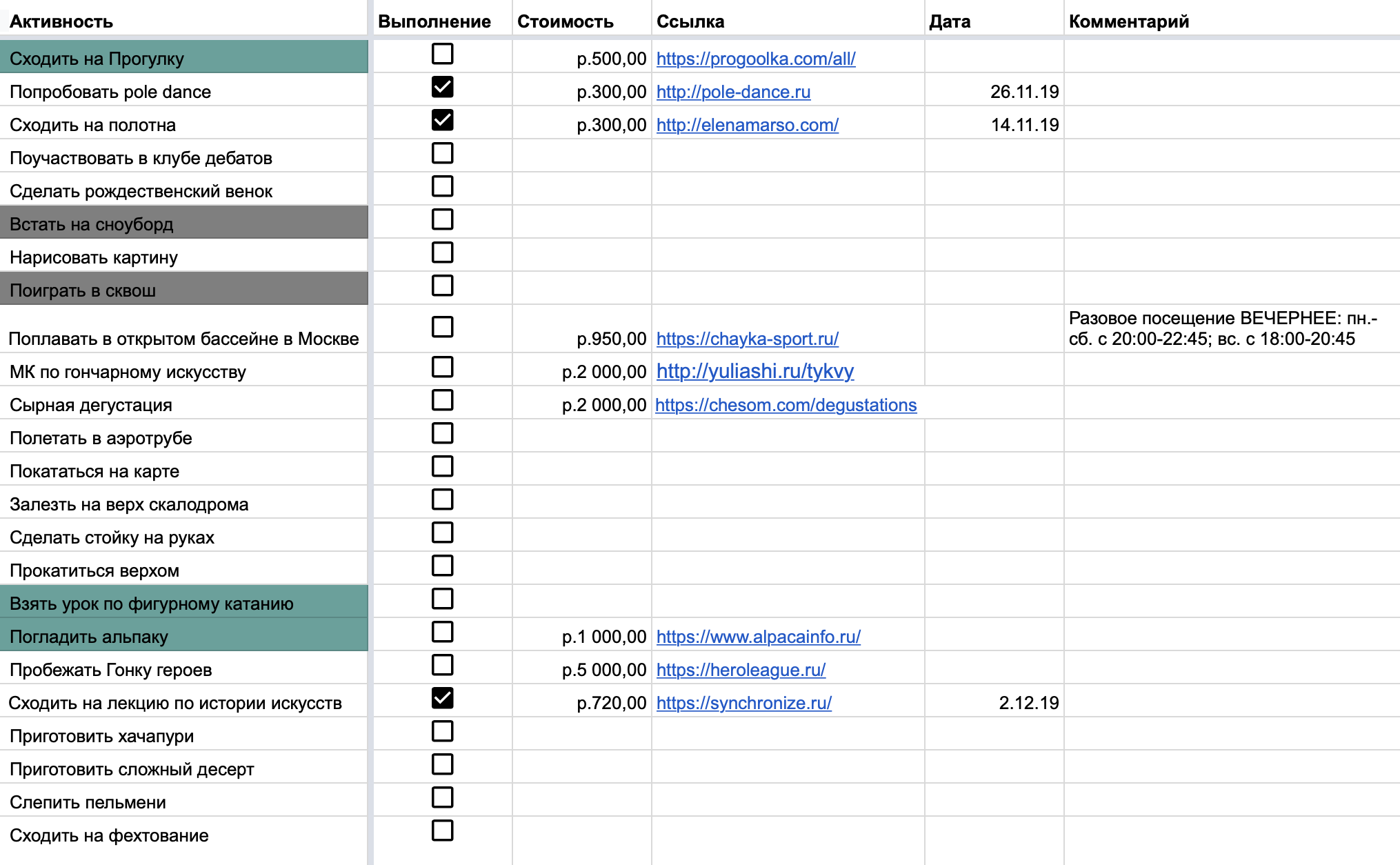Select the cost cell р.500,00

click(x=582, y=57)
